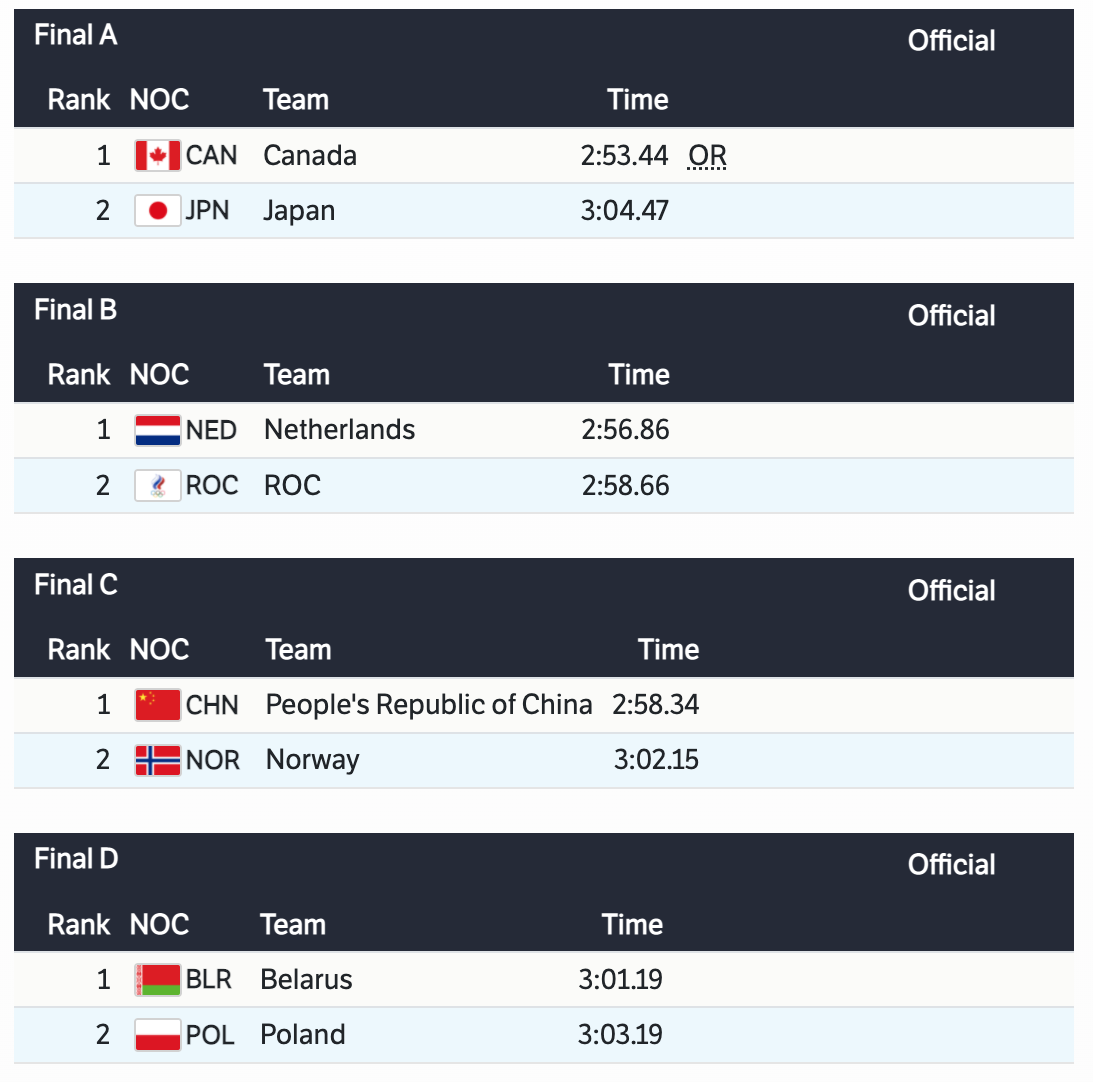The width and height of the screenshot is (1093, 1082).
Task: Open the Canada team link
Action: tap(310, 156)
